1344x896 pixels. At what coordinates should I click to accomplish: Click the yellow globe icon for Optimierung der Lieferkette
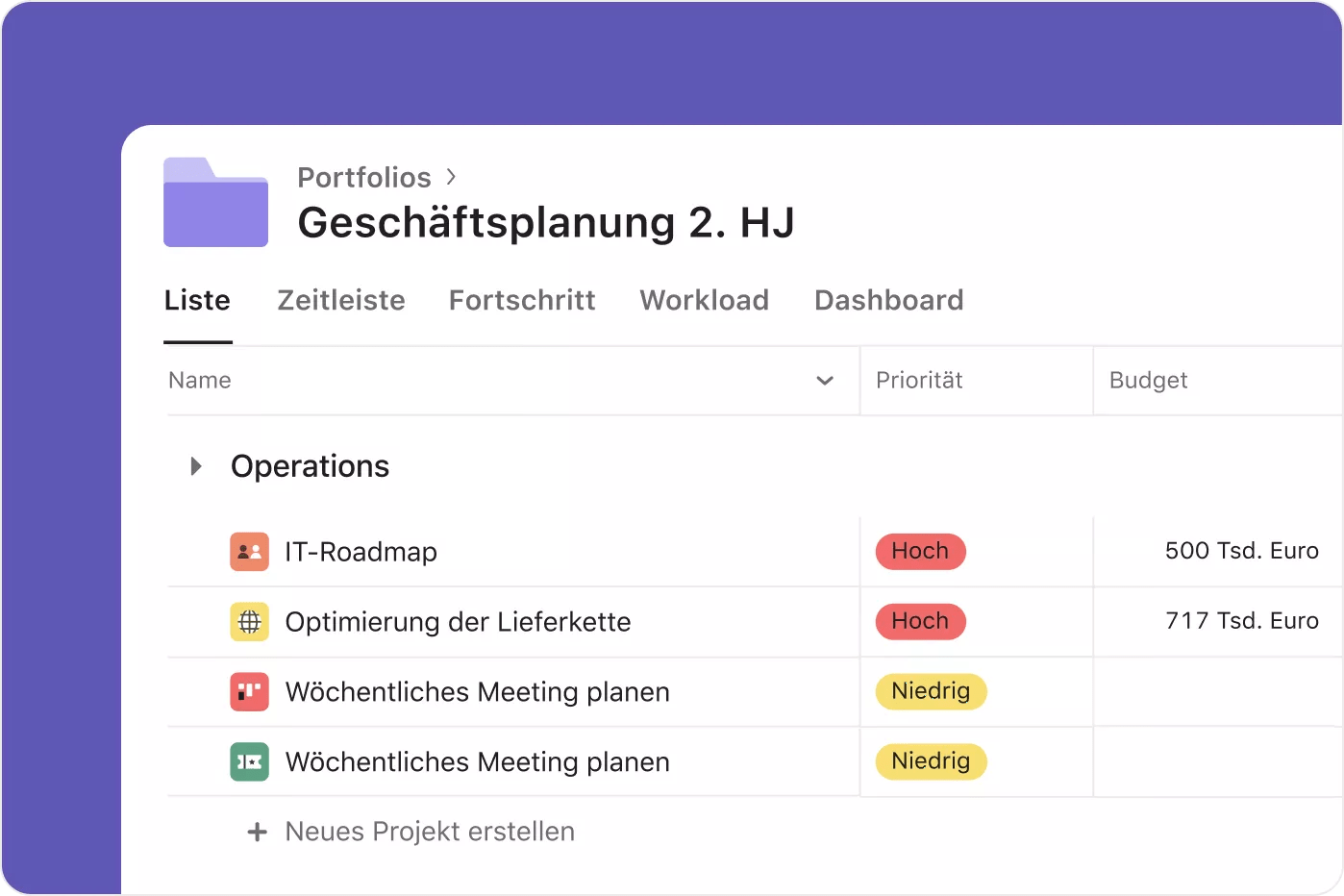click(249, 622)
